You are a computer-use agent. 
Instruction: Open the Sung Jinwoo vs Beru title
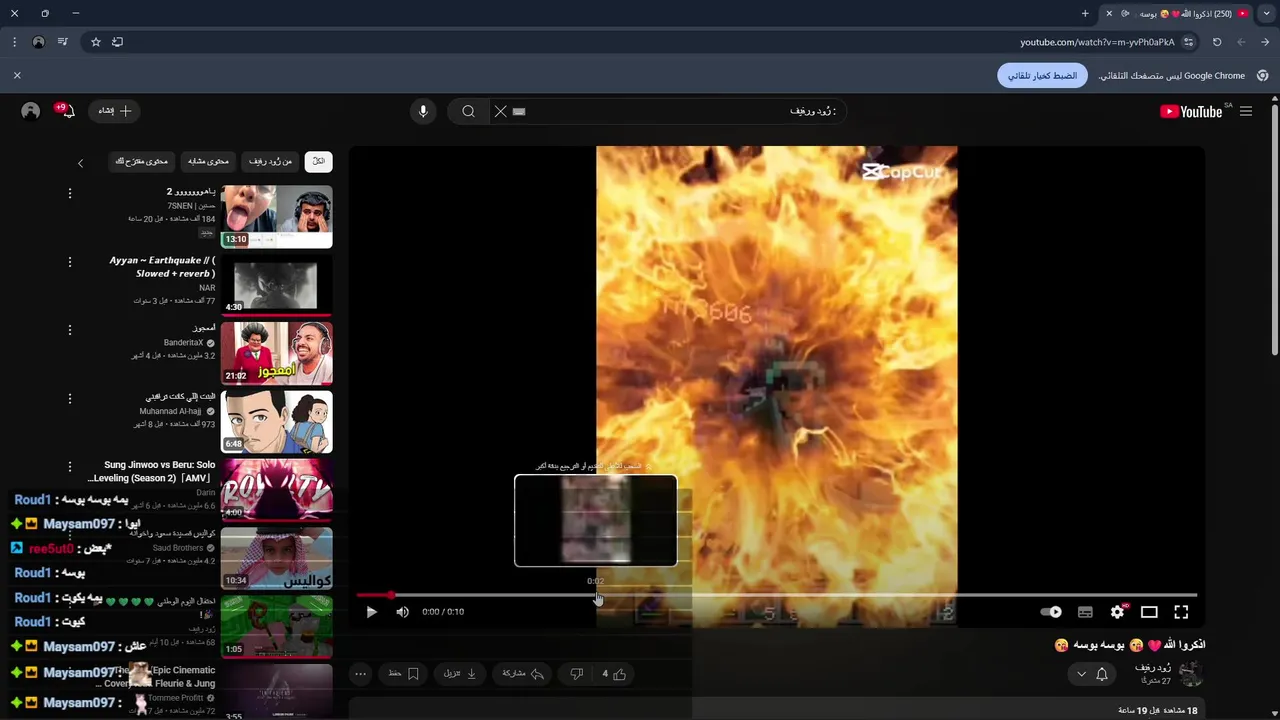(x=152, y=471)
